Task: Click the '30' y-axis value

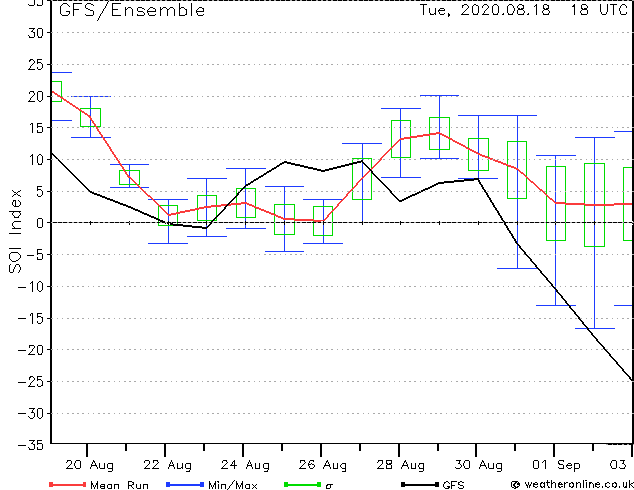Action: (x=35, y=33)
